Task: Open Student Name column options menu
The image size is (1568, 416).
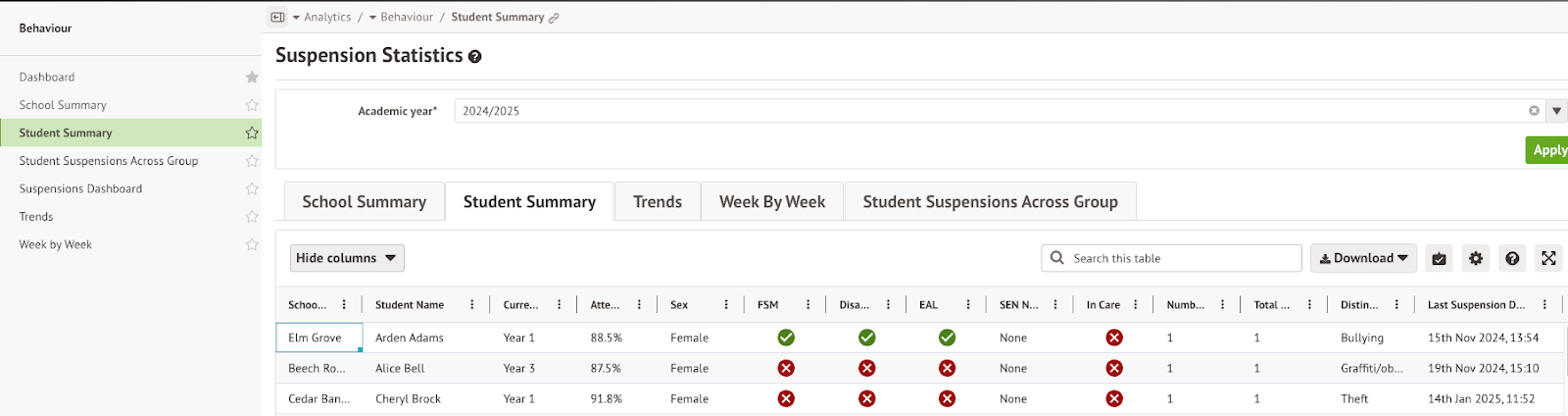Action: pyautogui.click(x=472, y=305)
